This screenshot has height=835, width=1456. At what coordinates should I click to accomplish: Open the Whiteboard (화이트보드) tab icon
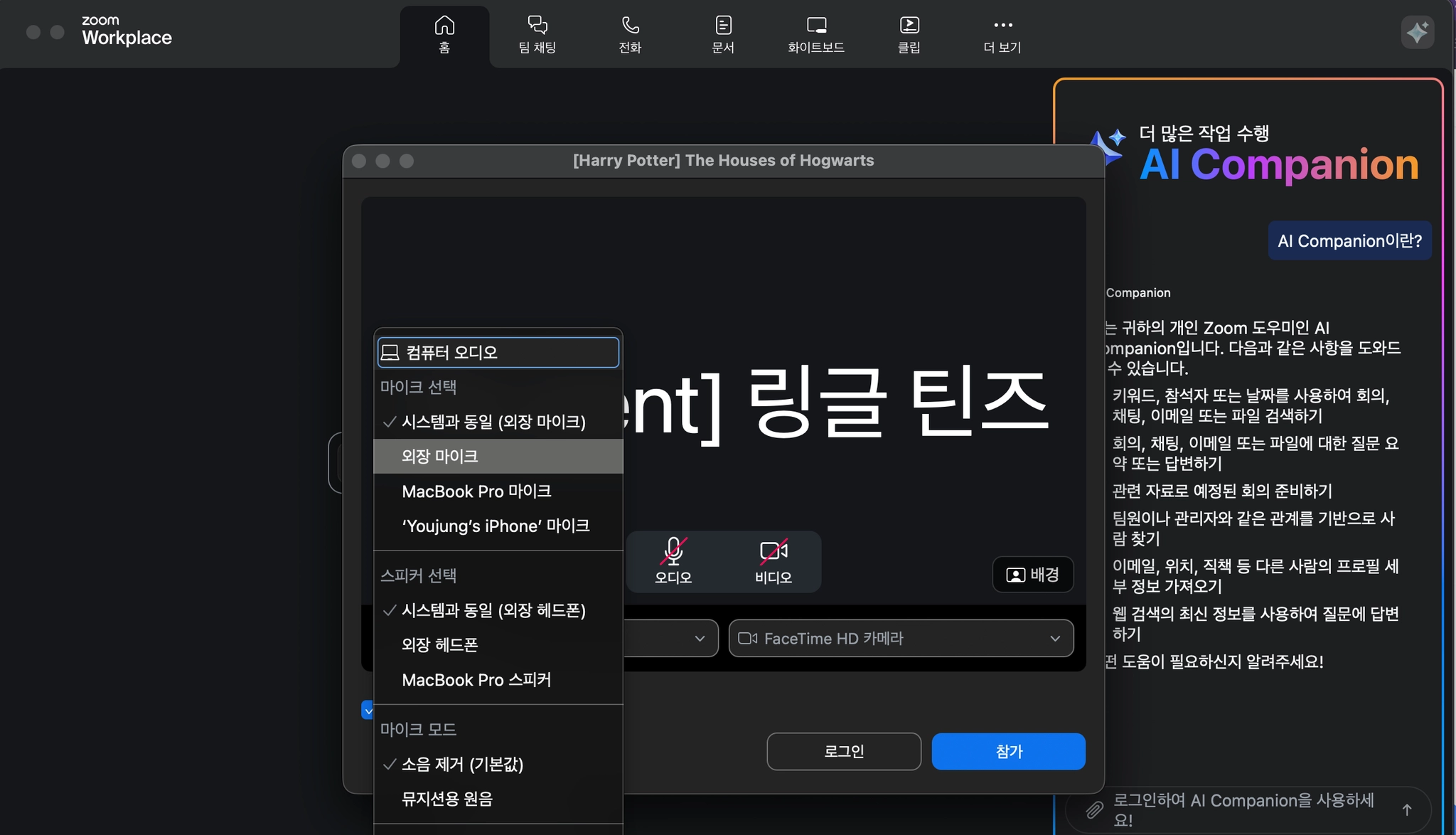point(816,26)
